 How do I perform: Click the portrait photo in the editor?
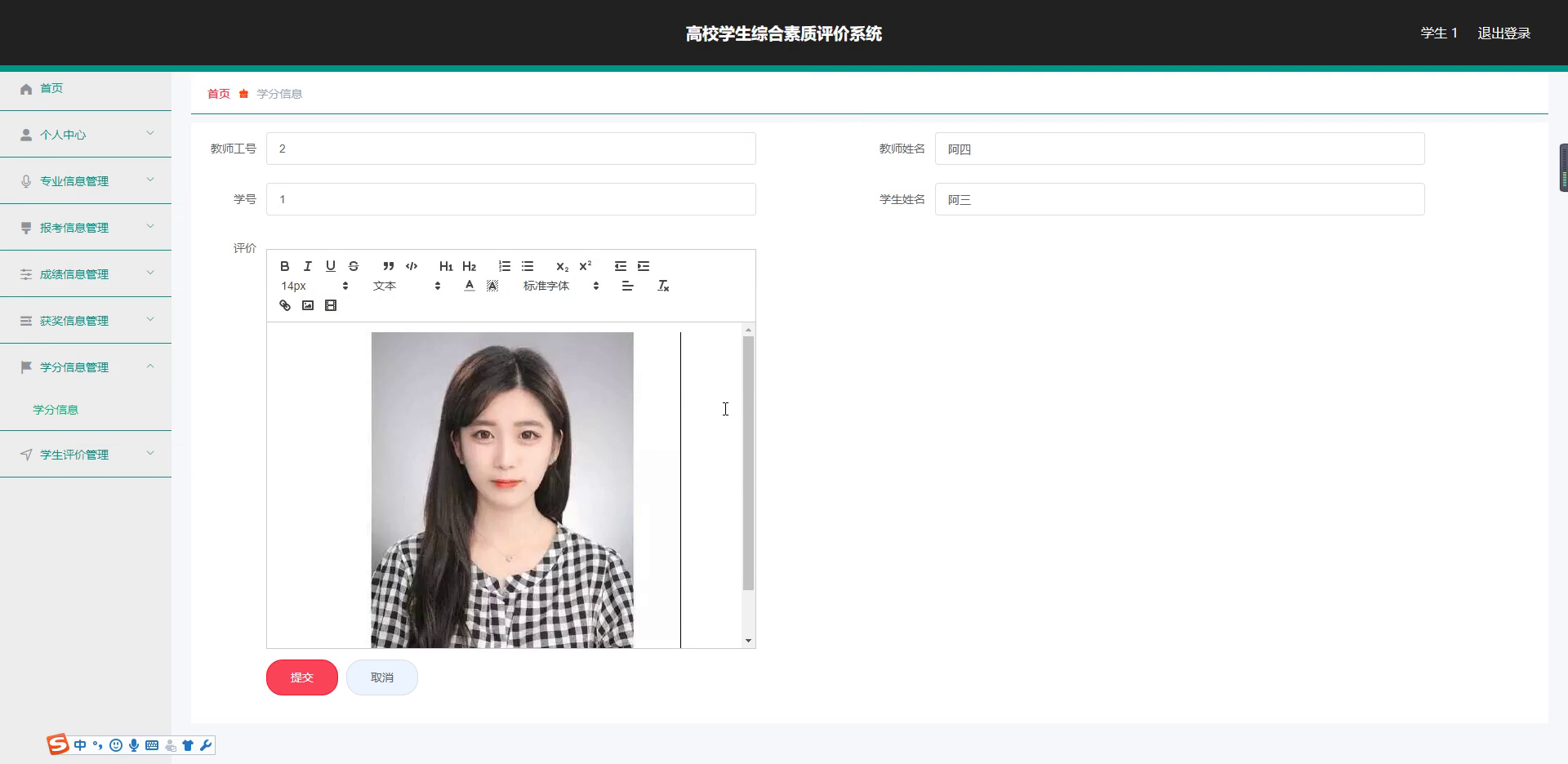click(502, 490)
